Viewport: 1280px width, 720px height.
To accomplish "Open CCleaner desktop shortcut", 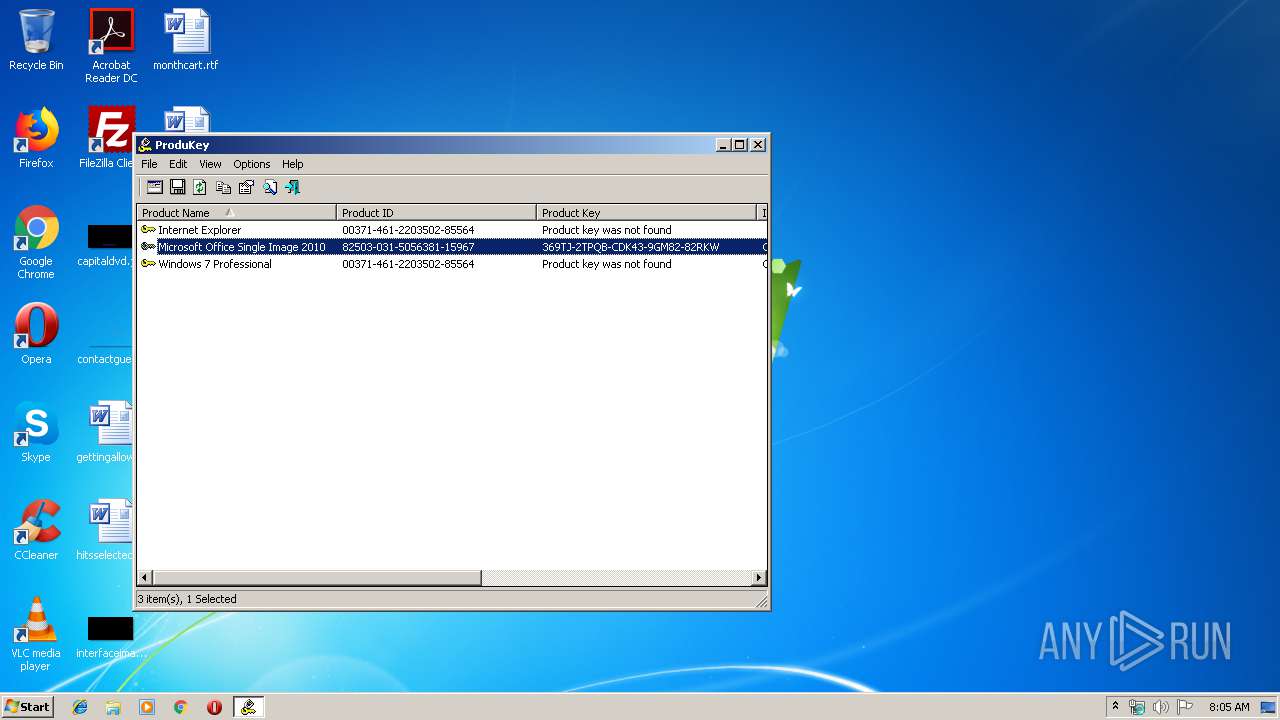I will click(x=36, y=530).
